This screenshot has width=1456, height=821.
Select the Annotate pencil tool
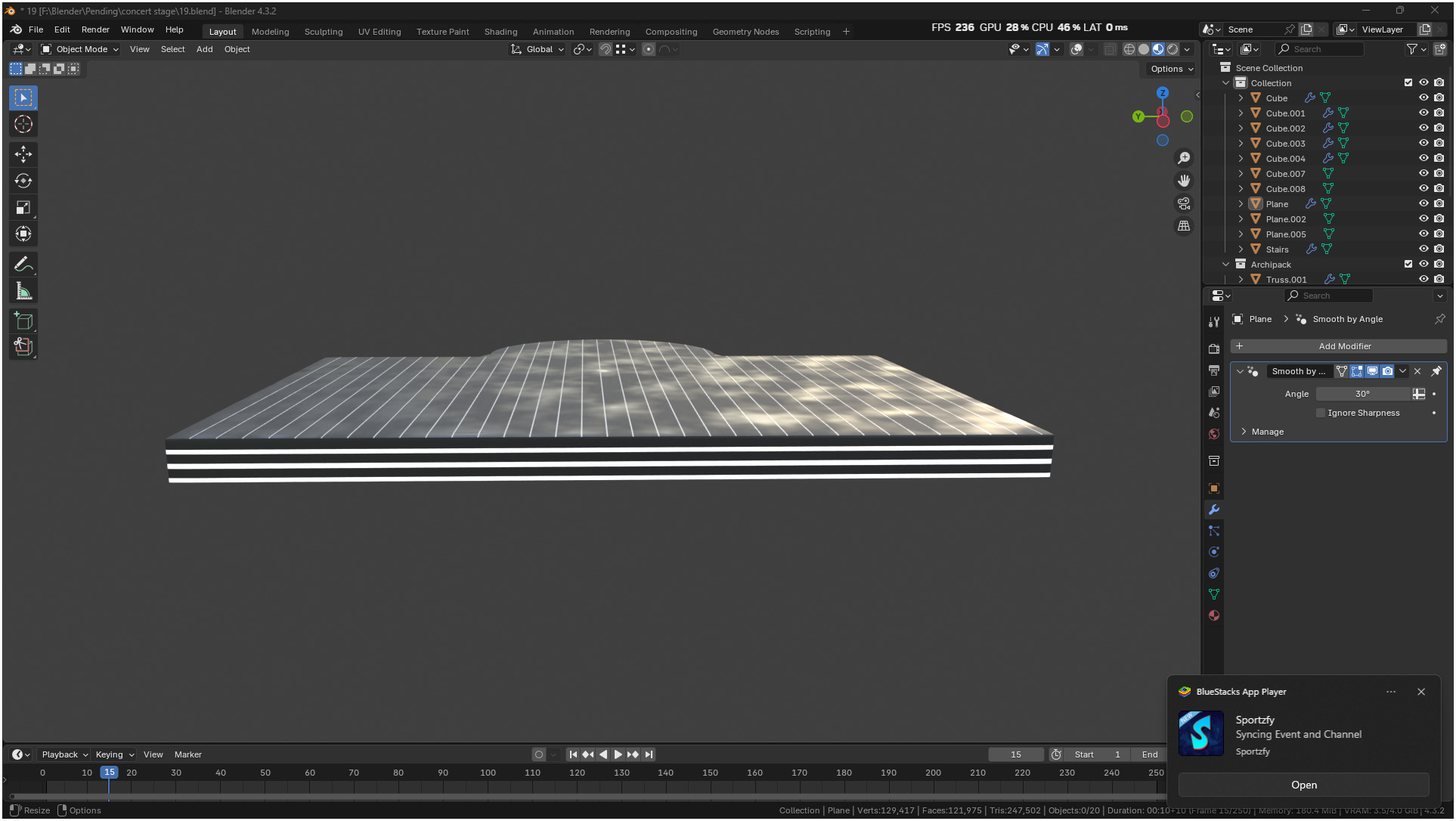pos(23,265)
